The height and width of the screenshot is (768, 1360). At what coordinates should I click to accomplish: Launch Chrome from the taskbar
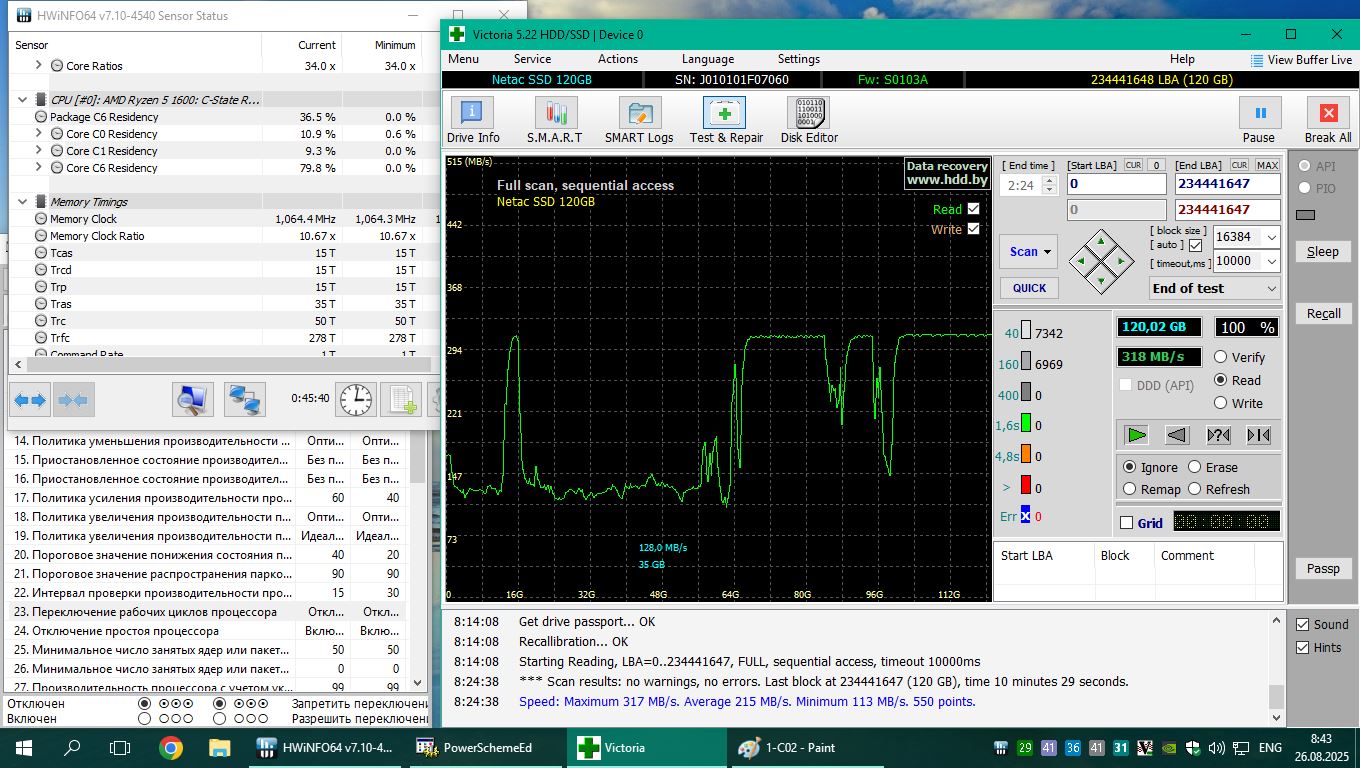coord(170,747)
